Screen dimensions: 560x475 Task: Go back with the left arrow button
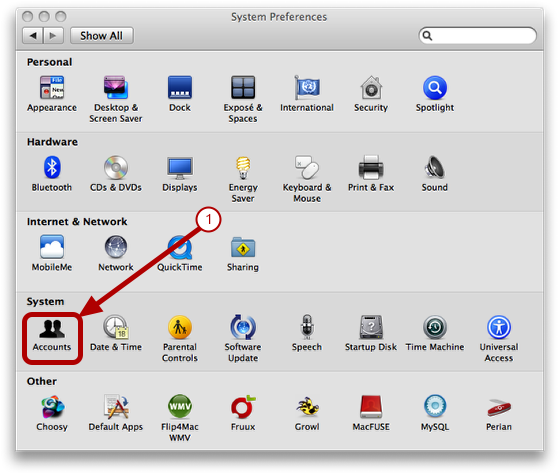click(x=33, y=36)
